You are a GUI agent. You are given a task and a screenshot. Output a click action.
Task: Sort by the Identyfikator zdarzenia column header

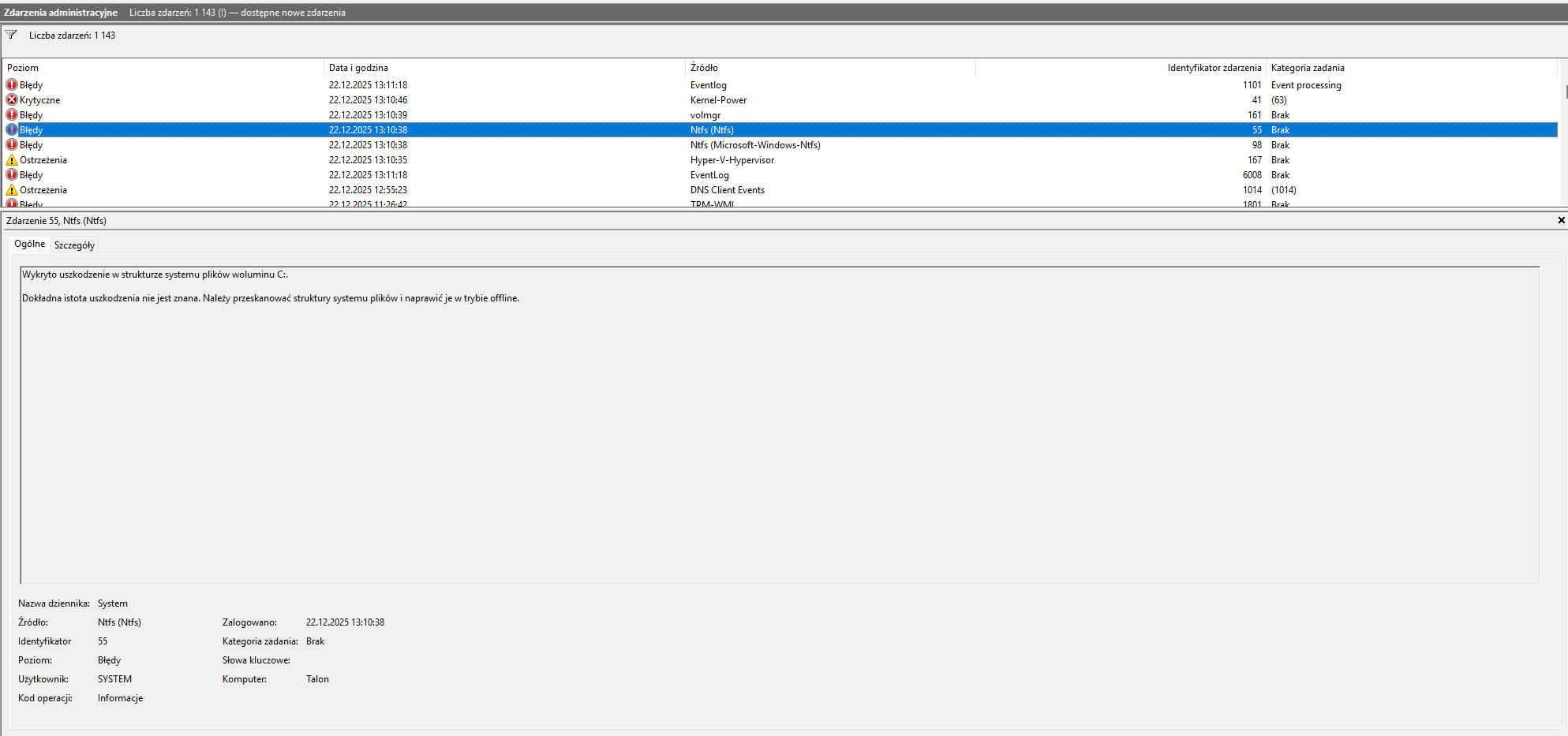tap(1121, 68)
